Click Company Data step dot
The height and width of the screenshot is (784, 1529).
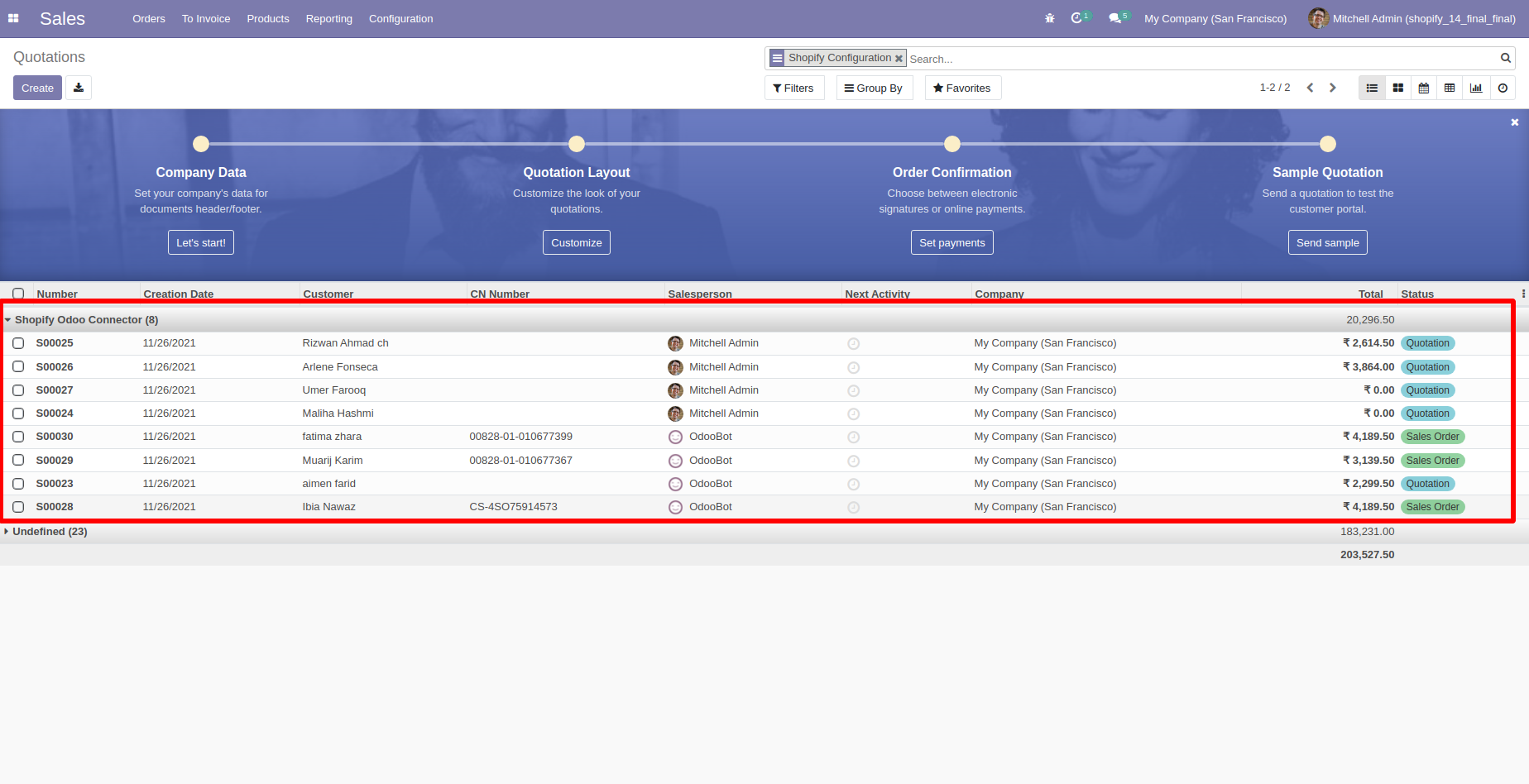pyautogui.click(x=201, y=144)
